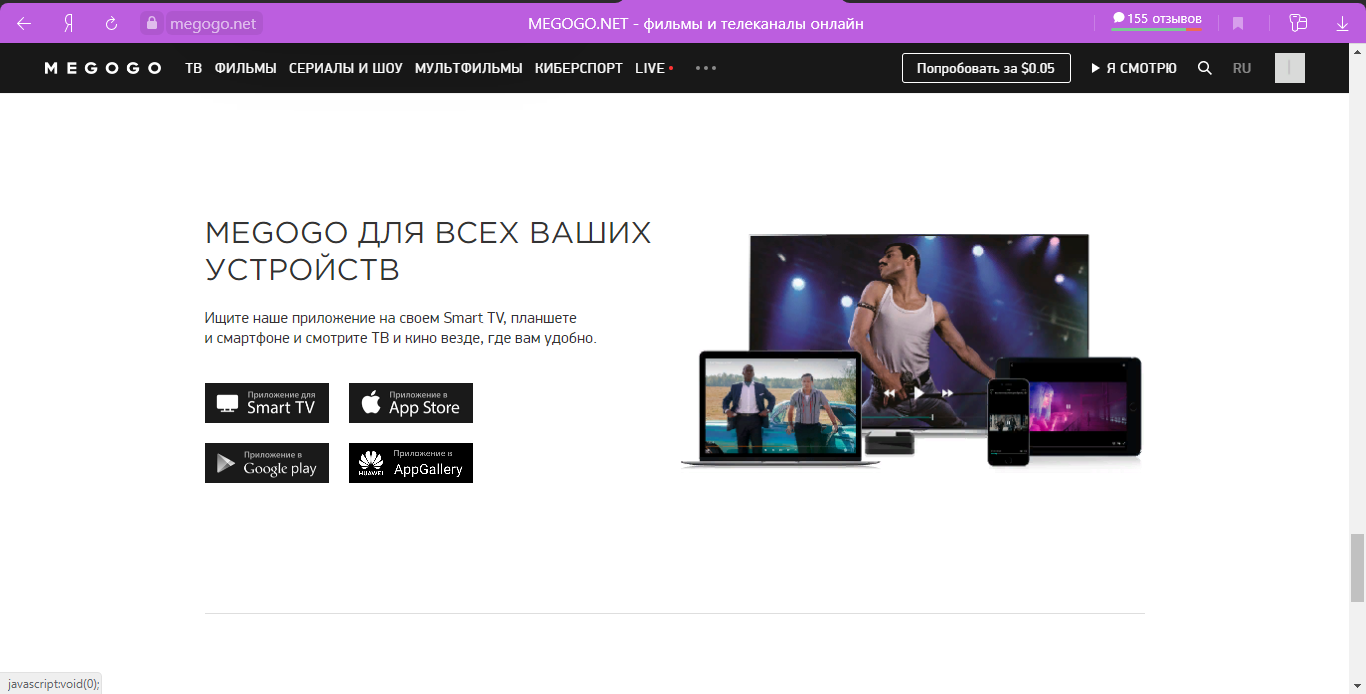The width and height of the screenshot is (1366, 694).
Task: Click the lock icon in address bar
Action: tap(151, 23)
